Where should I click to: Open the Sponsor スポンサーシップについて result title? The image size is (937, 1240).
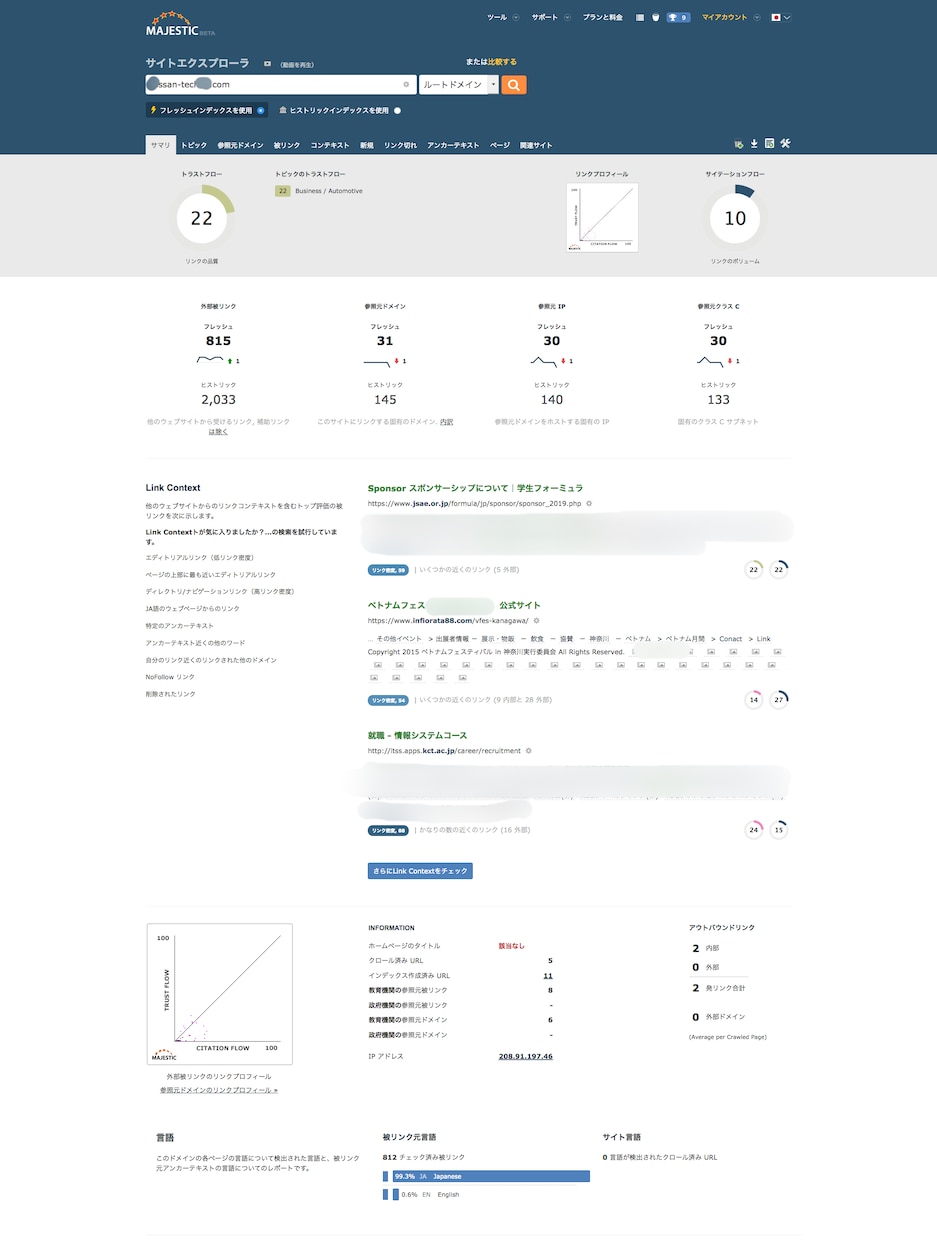pyautogui.click(x=475, y=488)
